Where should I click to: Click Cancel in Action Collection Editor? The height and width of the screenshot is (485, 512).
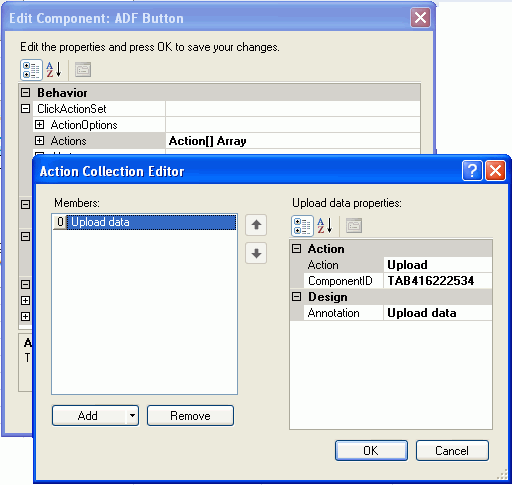pyautogui.click(x=452, y=450)
